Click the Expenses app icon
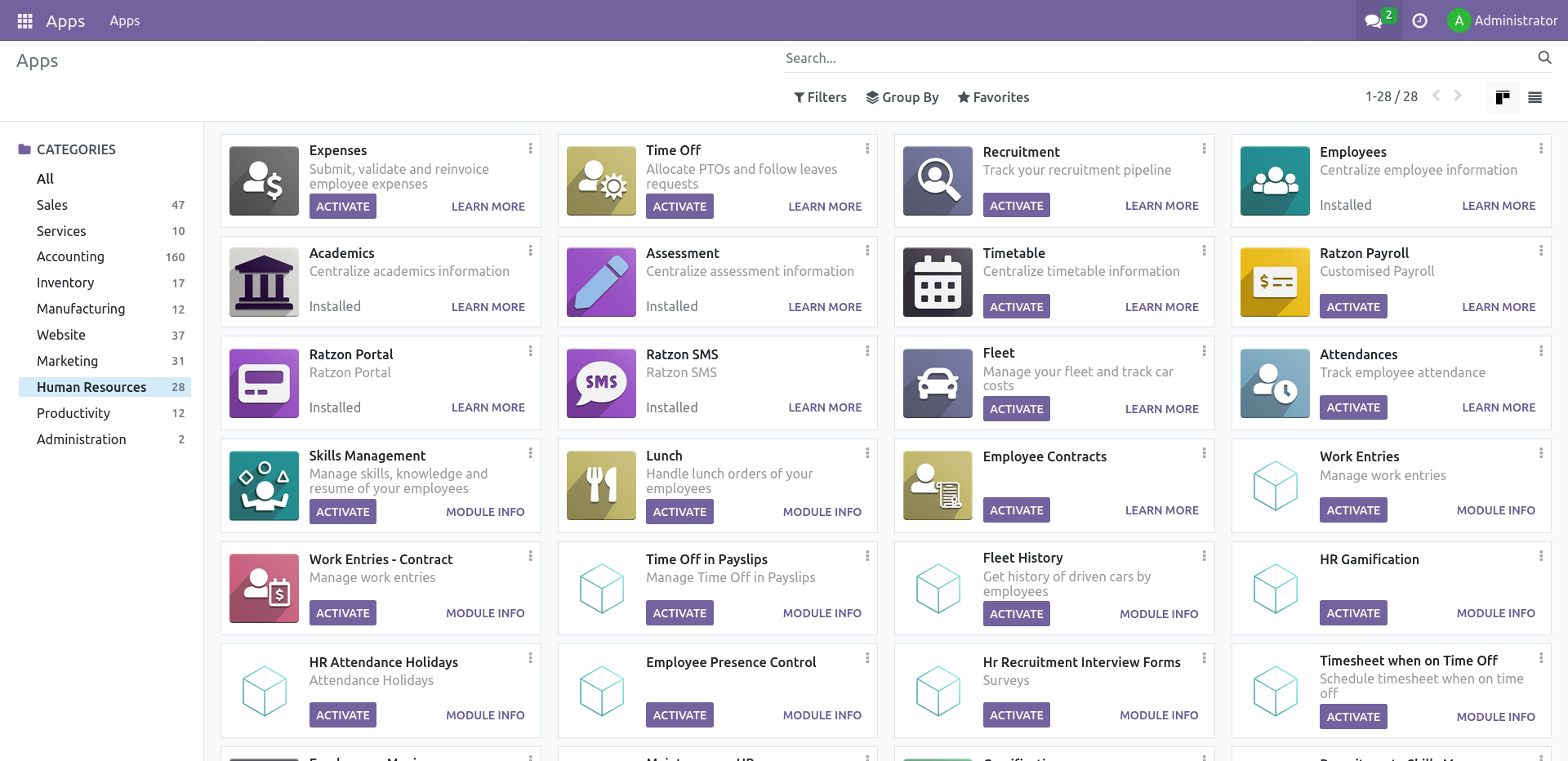This screenshot has height=761, width=1568. click(x=263, y=180)
